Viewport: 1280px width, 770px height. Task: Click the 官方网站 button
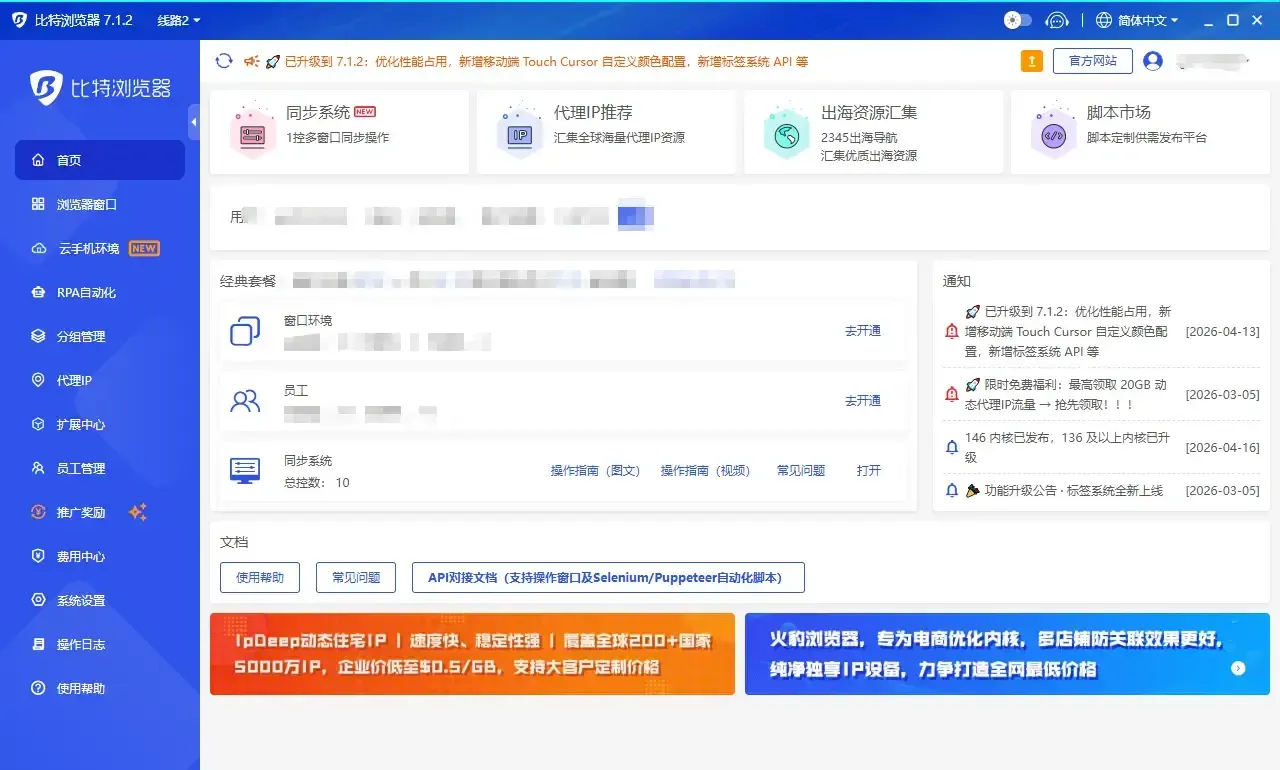(x=1092, y=61)
